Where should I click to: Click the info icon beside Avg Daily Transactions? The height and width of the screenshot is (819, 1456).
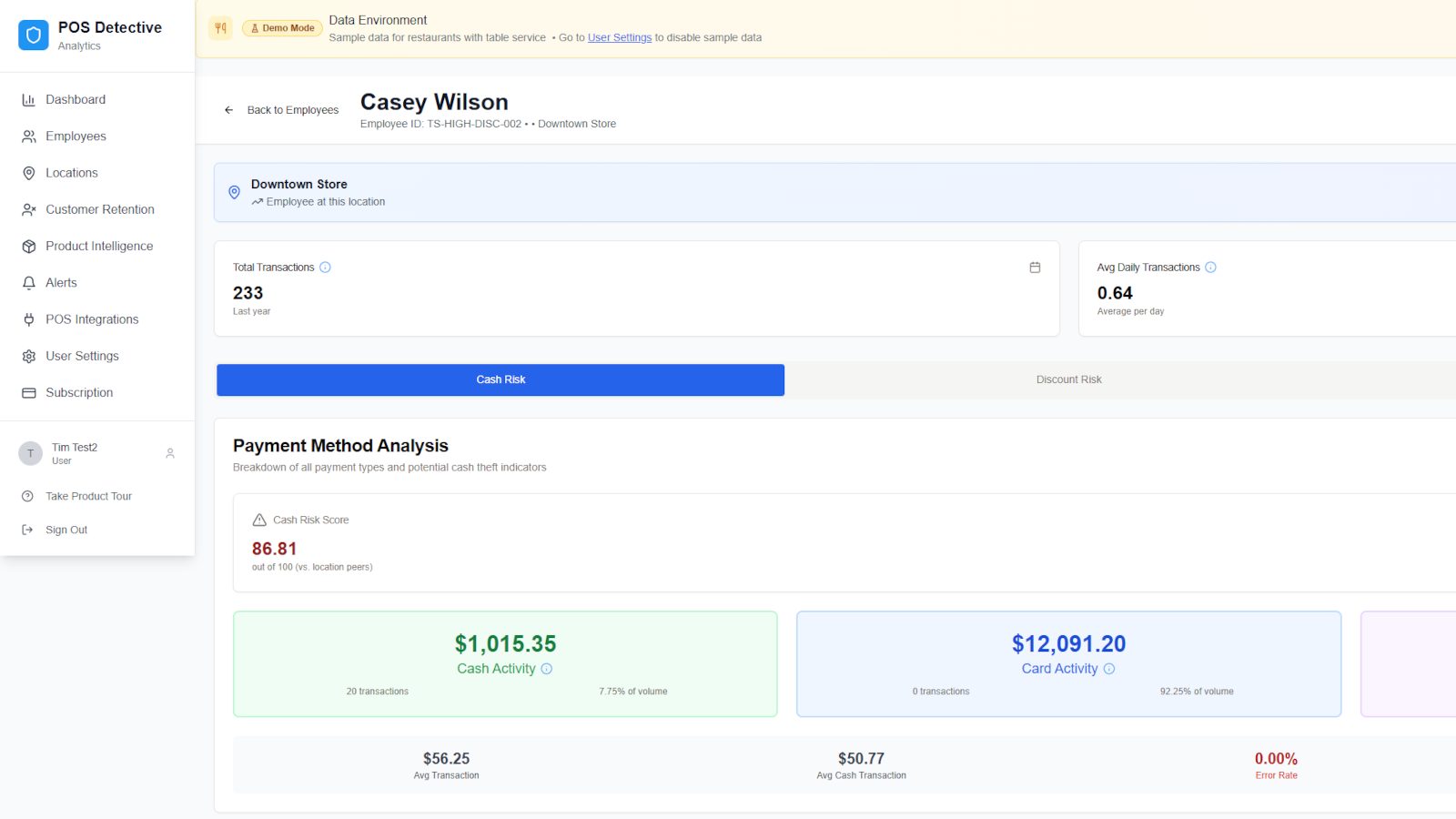pyautogui.click(x=1210, y=268)
